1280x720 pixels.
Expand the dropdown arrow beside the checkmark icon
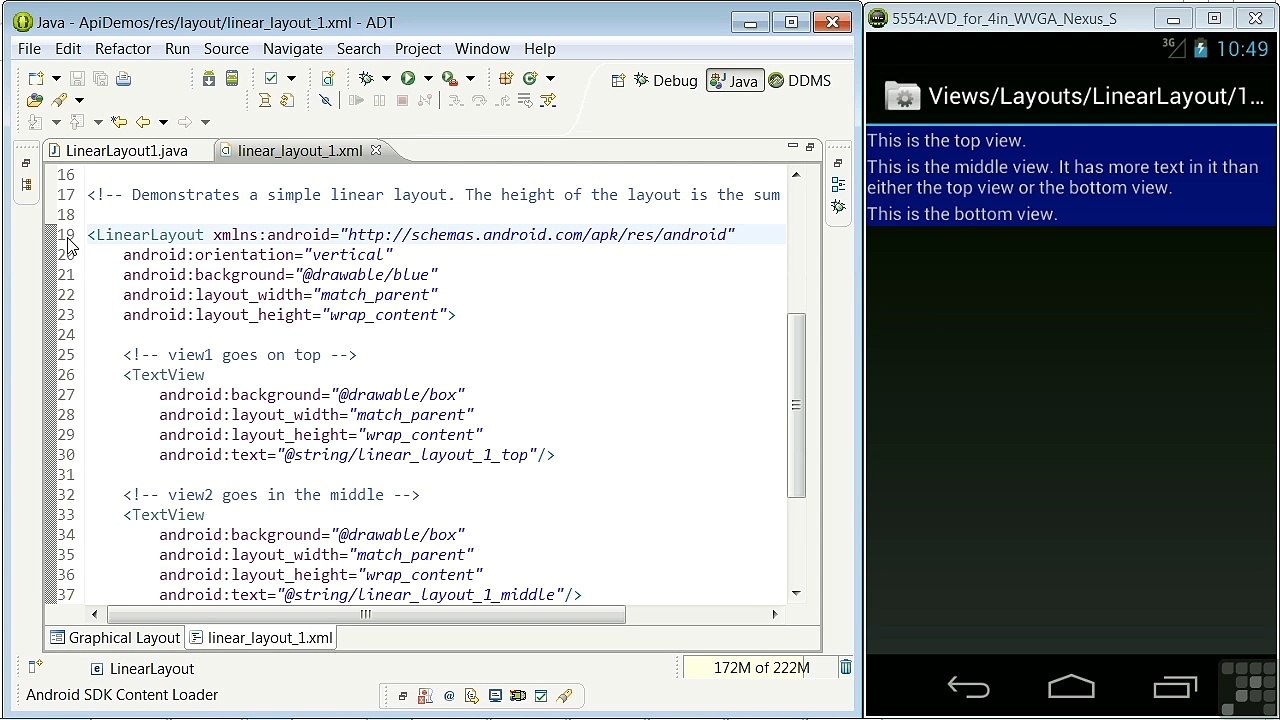coord(291,78)
